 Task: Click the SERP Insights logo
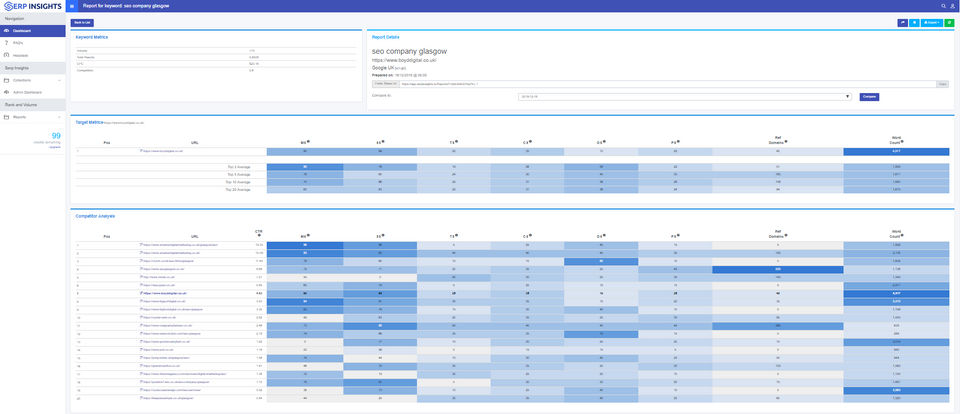[x=31, y=6]
